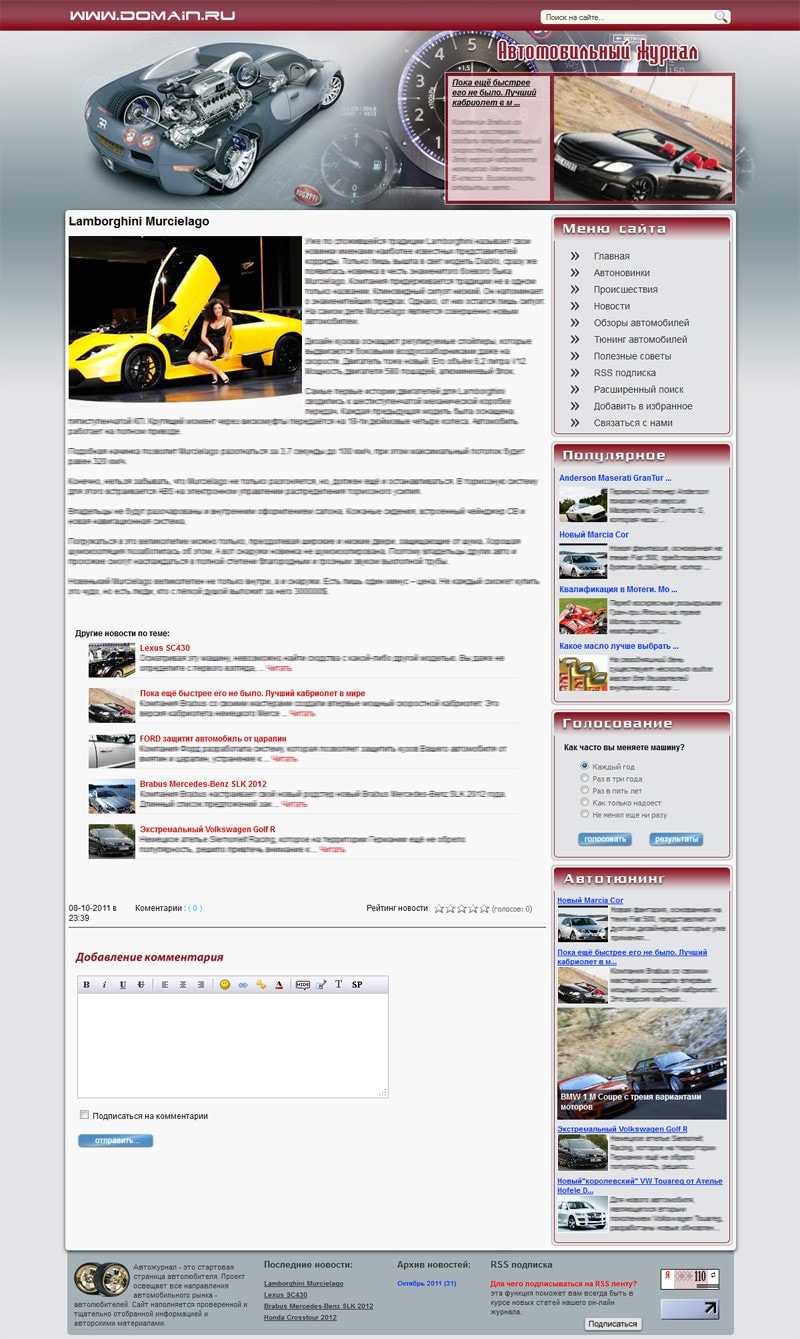
Task: Open Связаться с нами menu item
Action: (633, 423)
